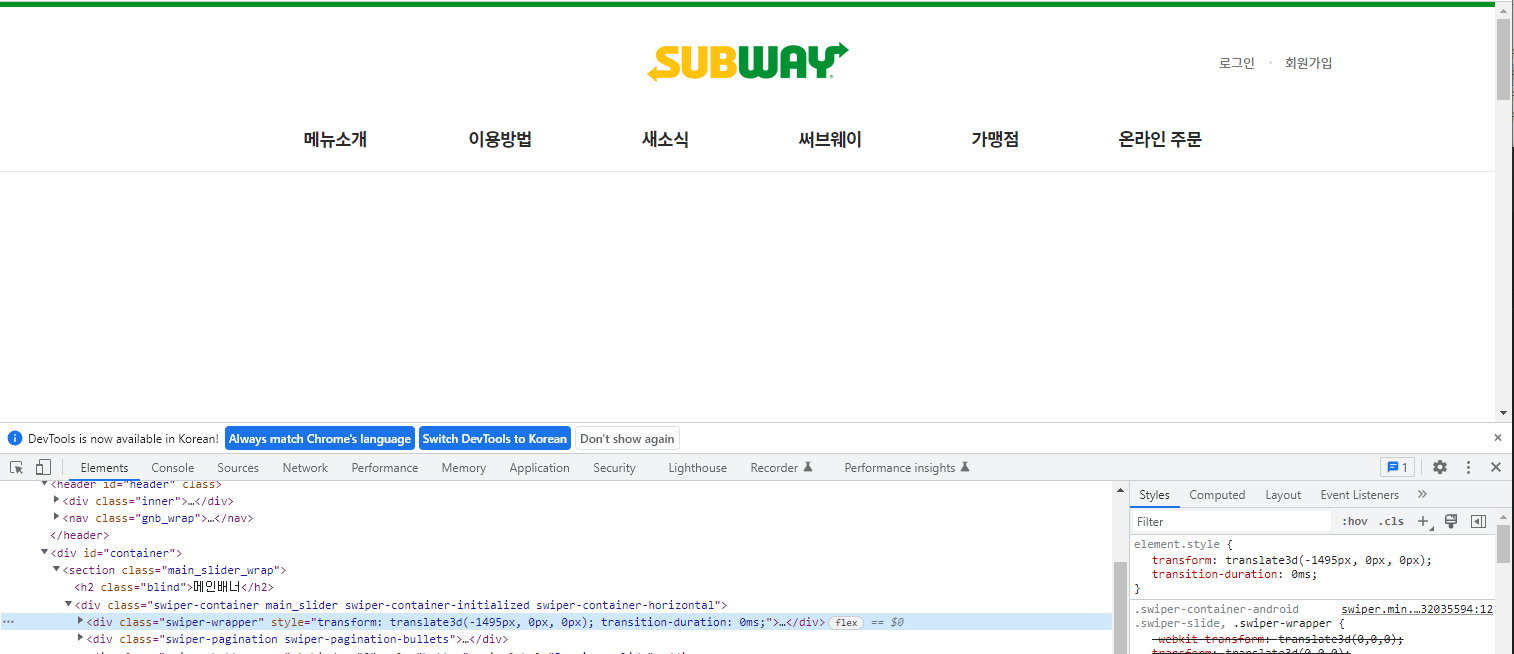This screenshot has width=1514, height=654.
Task: Click the element.style selector text
Action: coord(1176,544)
